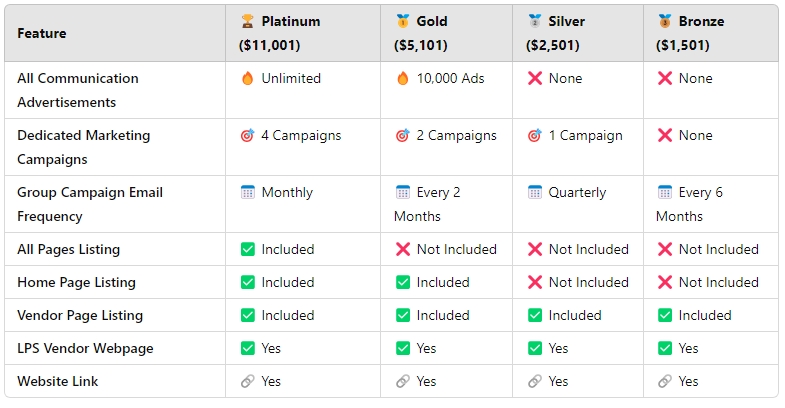Image resolution: width=785 pixels, height=408 pixels.
Task: Click the fire icon beside 10,000 Ads
Action: (403, 79)
